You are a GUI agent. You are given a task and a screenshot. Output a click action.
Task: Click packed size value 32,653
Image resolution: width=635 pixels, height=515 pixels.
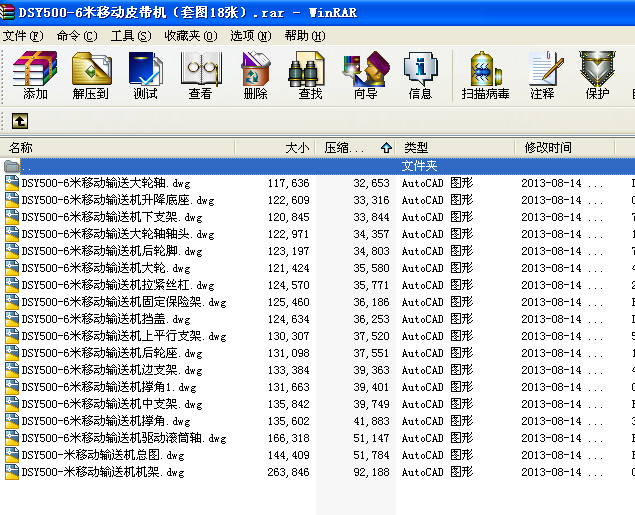point(371,183)
